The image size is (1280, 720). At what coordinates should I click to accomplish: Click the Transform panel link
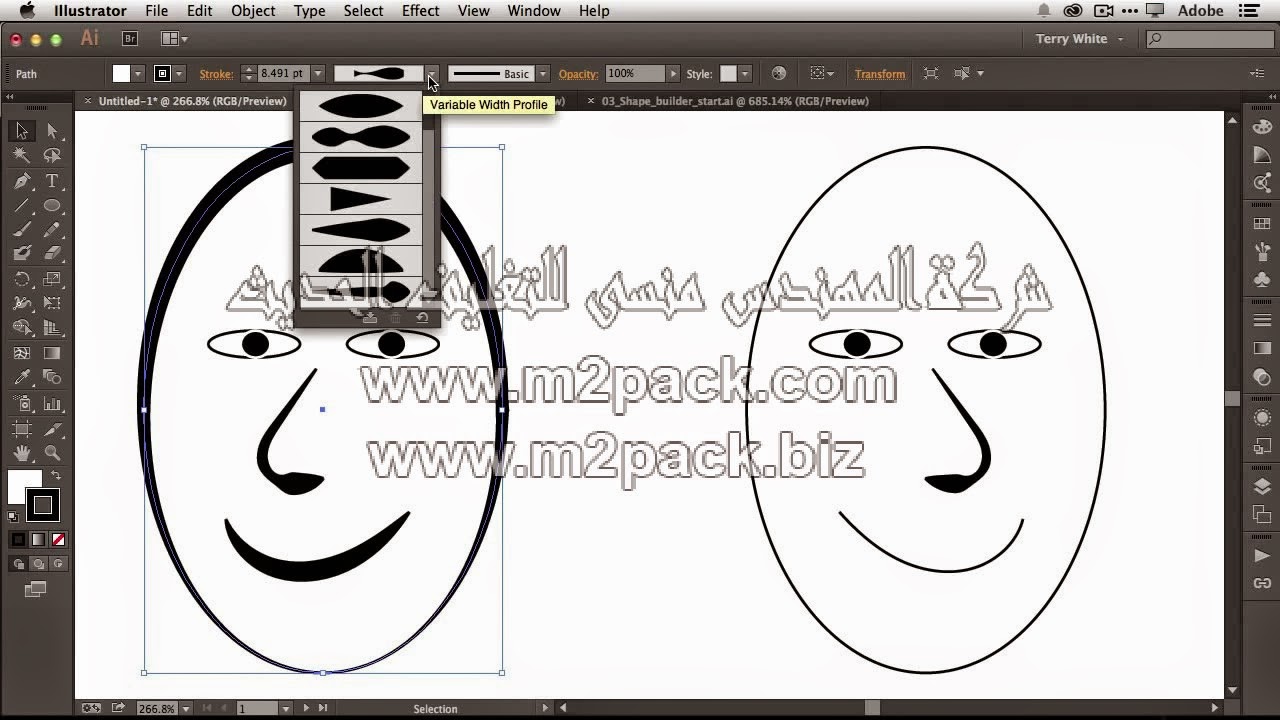pos(880,74)
